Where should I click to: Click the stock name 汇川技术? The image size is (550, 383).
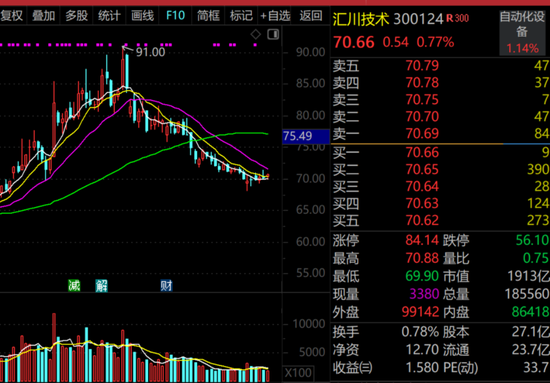pos(361,19)
